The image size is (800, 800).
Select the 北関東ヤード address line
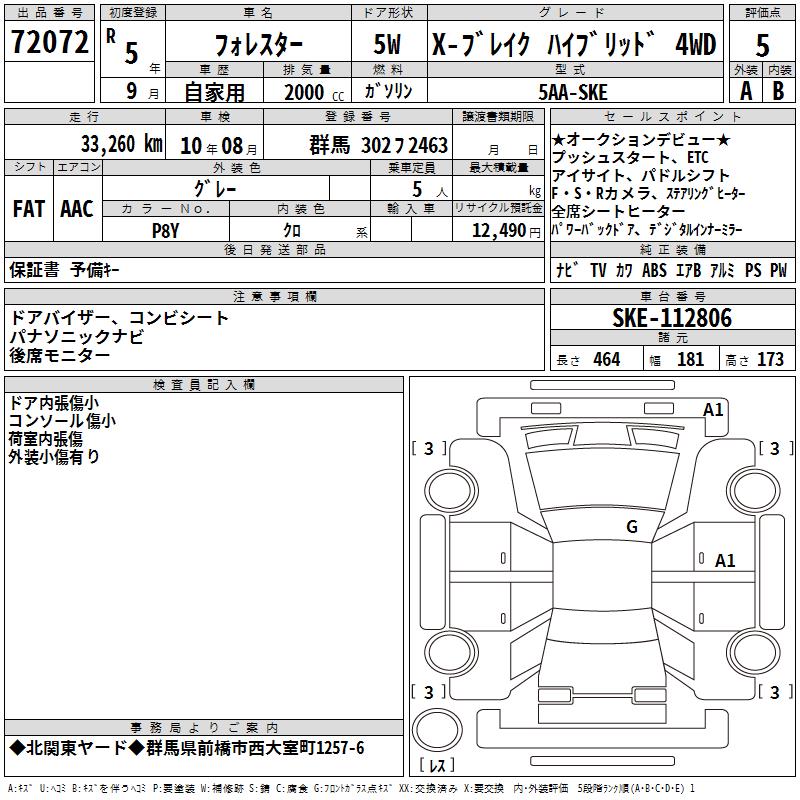point(187,748)
